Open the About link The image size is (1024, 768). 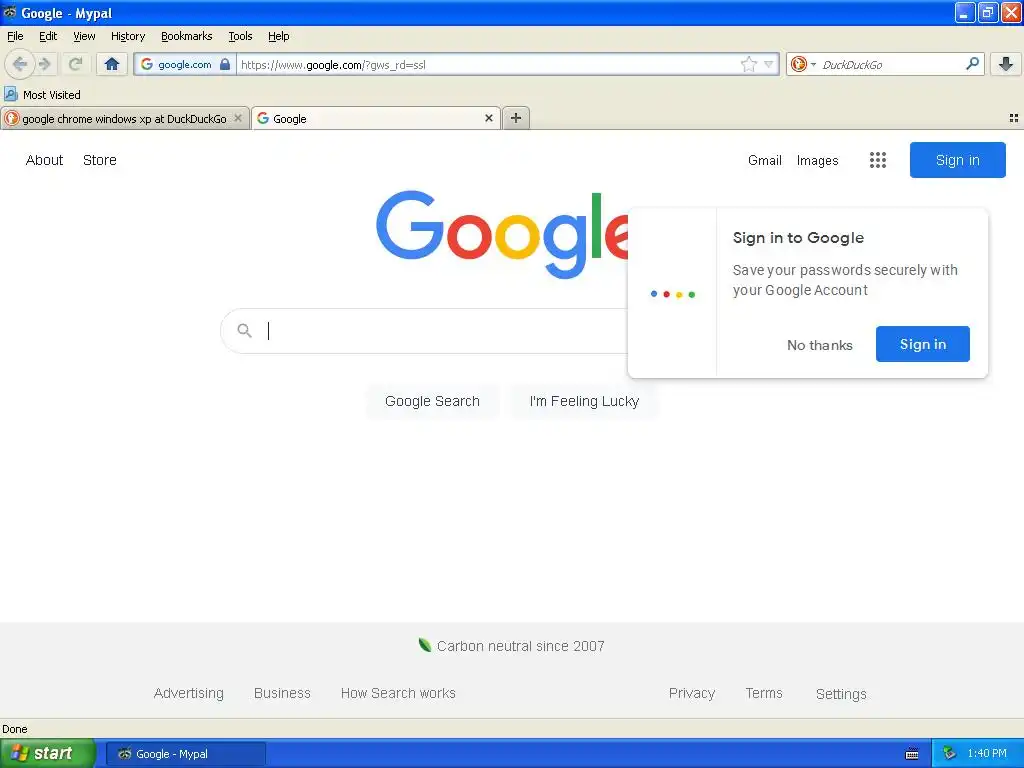coord(44,160)
